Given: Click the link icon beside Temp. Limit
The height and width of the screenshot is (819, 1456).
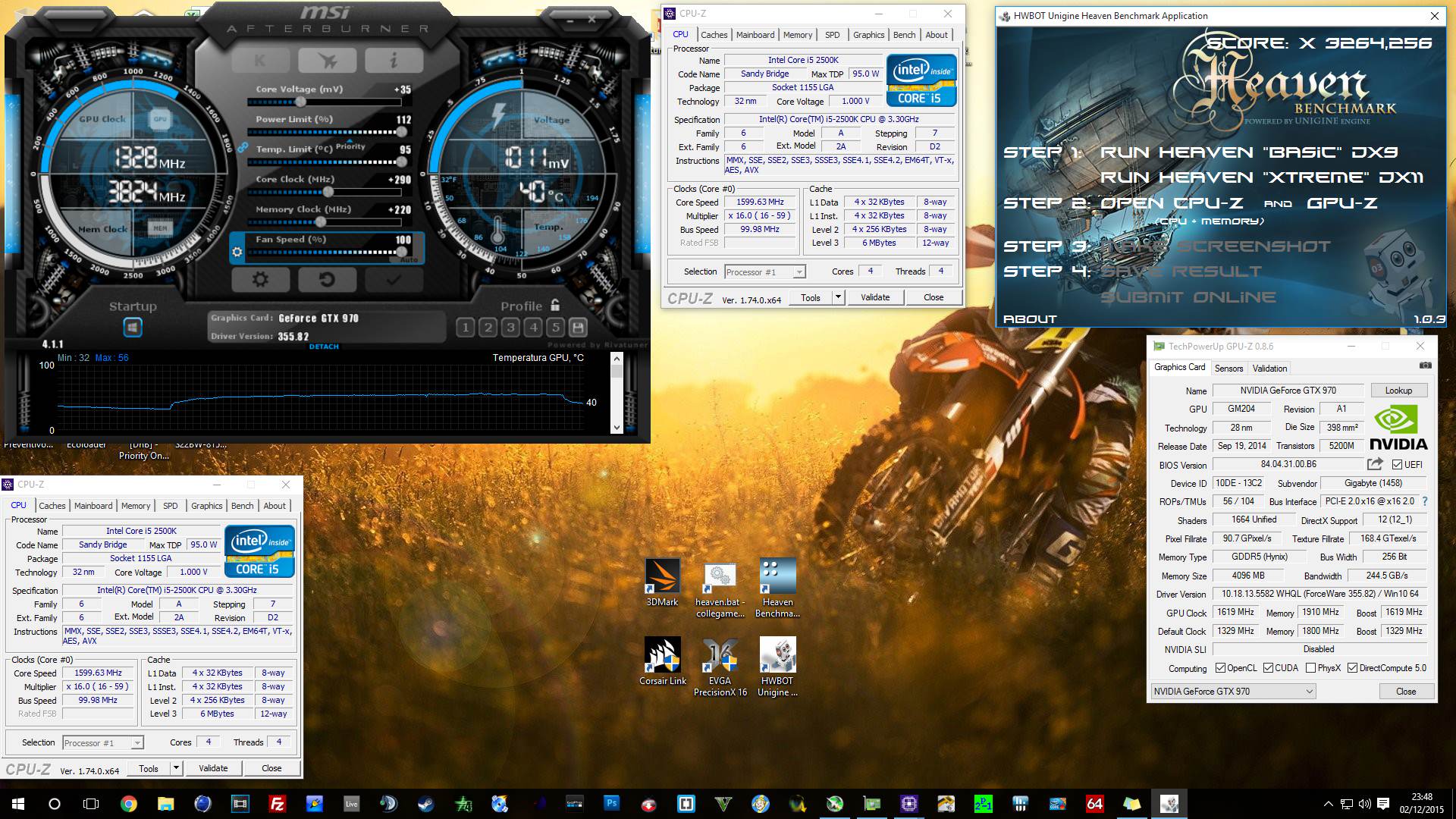Looking at the screenshot, I should tap(243, 147).
